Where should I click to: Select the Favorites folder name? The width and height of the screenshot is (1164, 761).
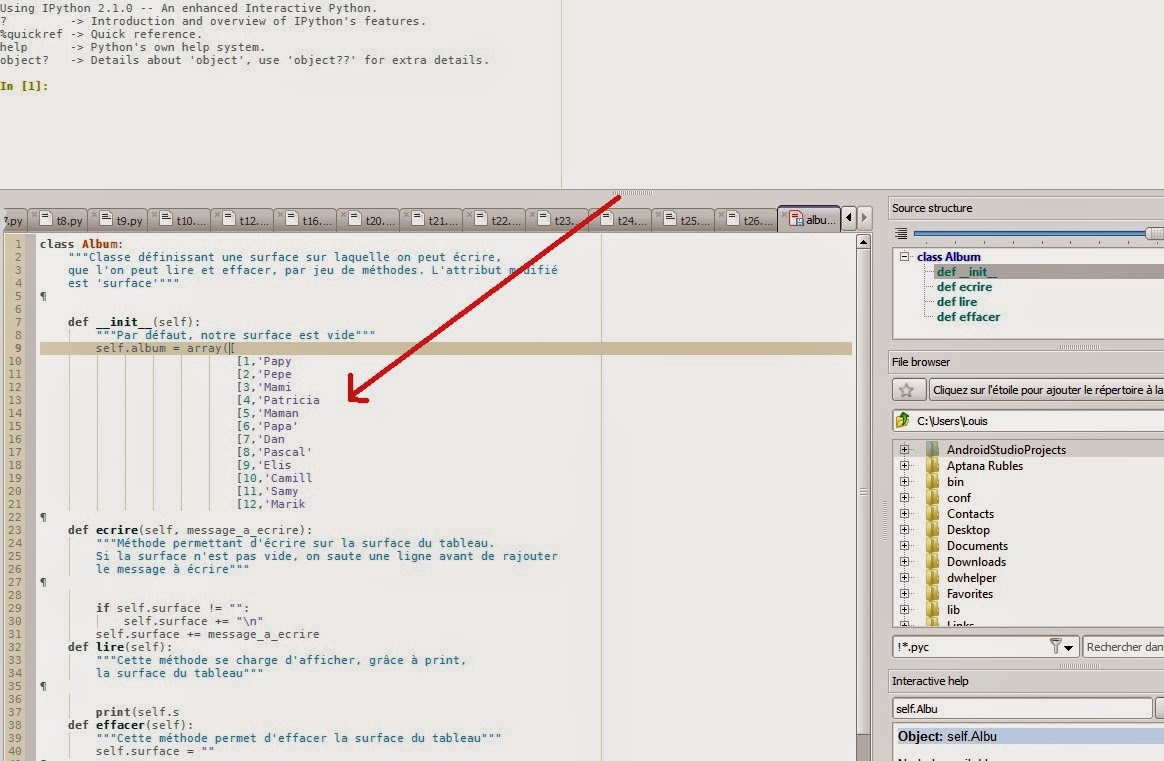970,593
